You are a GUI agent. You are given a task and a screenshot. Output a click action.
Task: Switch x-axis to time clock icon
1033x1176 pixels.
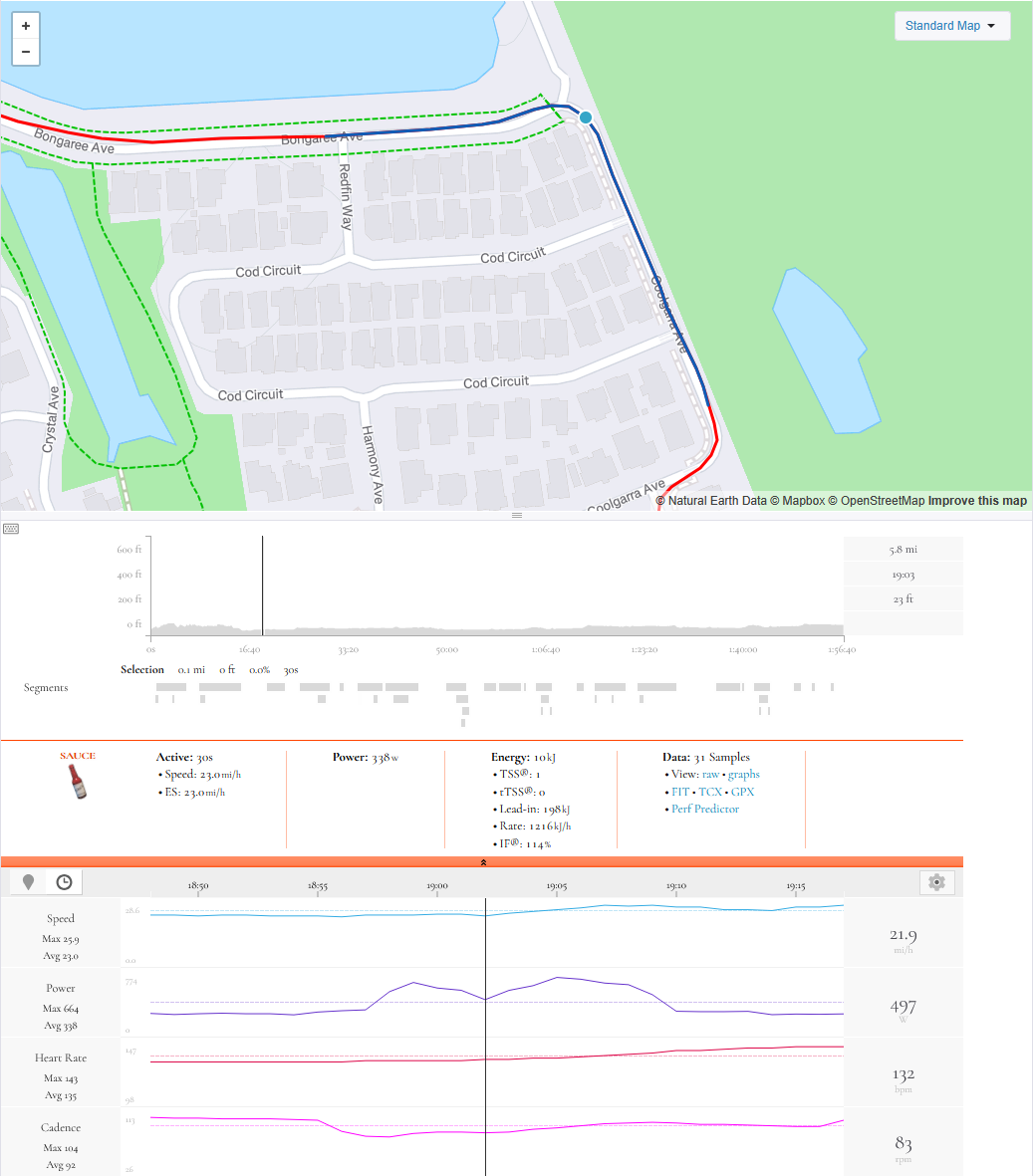(65, 882)
